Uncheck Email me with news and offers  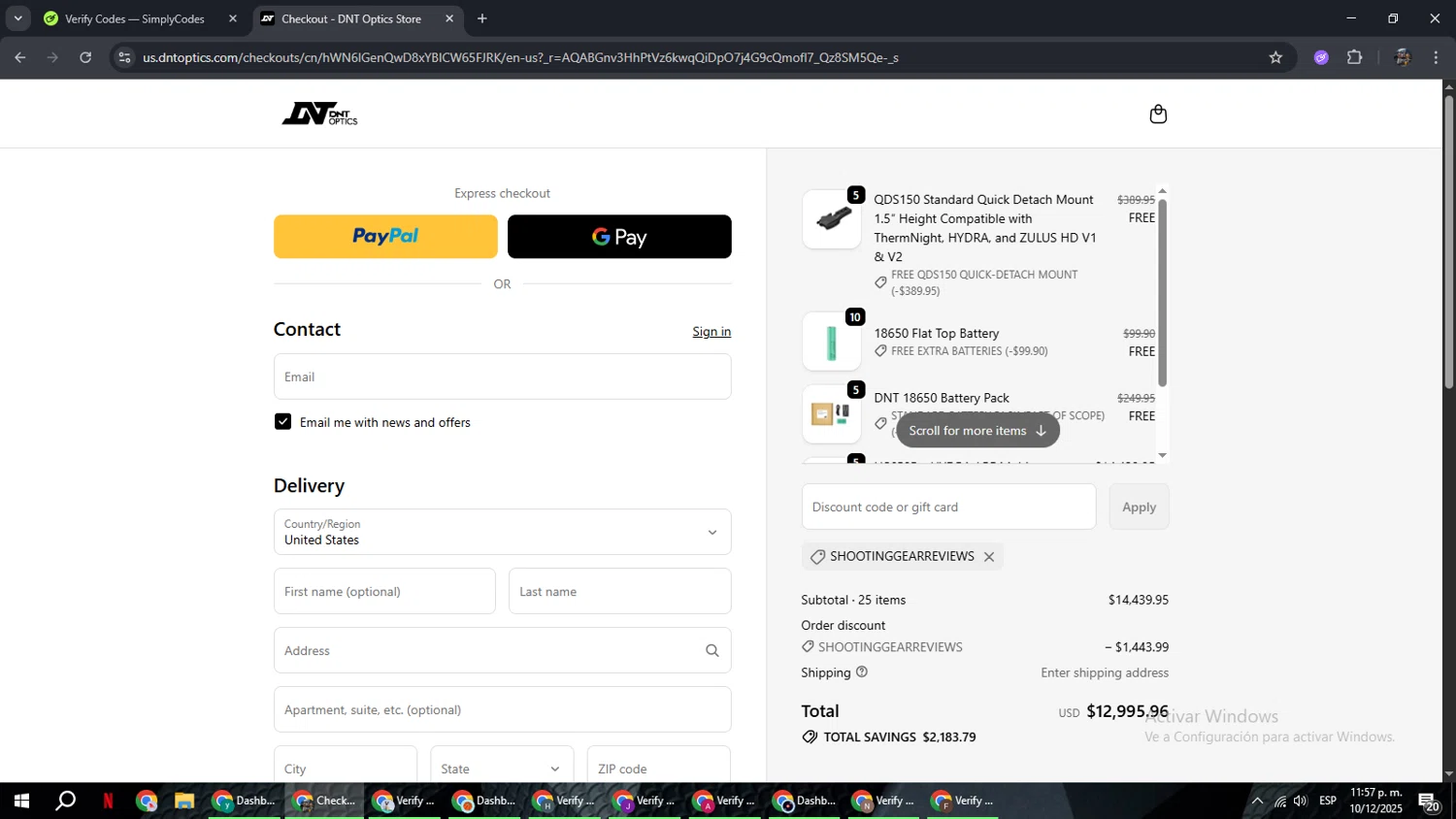click(283, 422)
